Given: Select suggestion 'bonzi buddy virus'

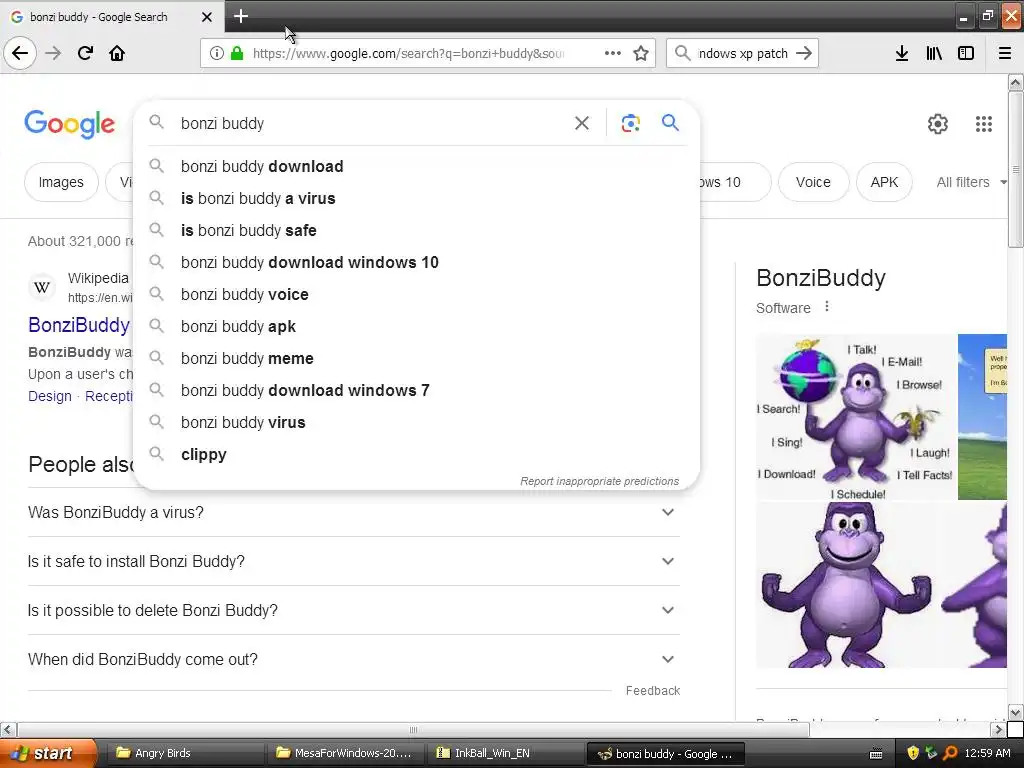Looking at the screenshot, I should 416,423.
